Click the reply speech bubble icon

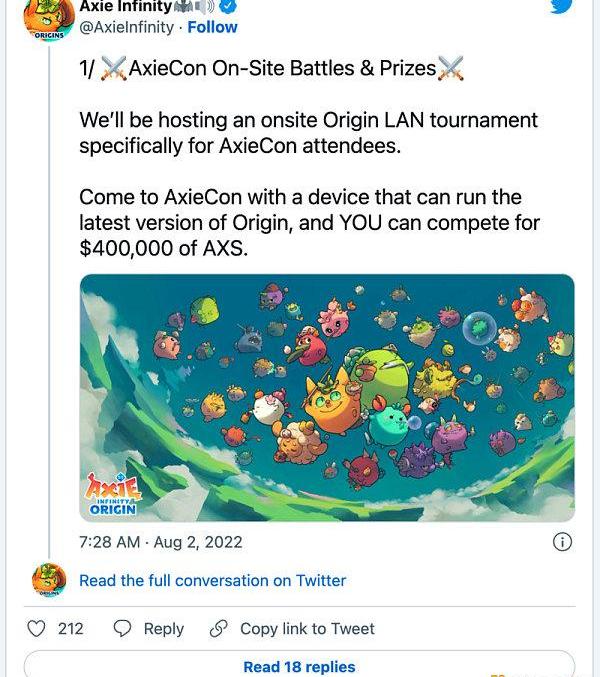123,629
